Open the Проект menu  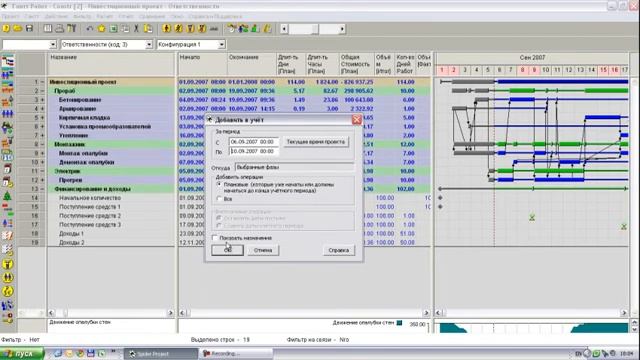10,16
